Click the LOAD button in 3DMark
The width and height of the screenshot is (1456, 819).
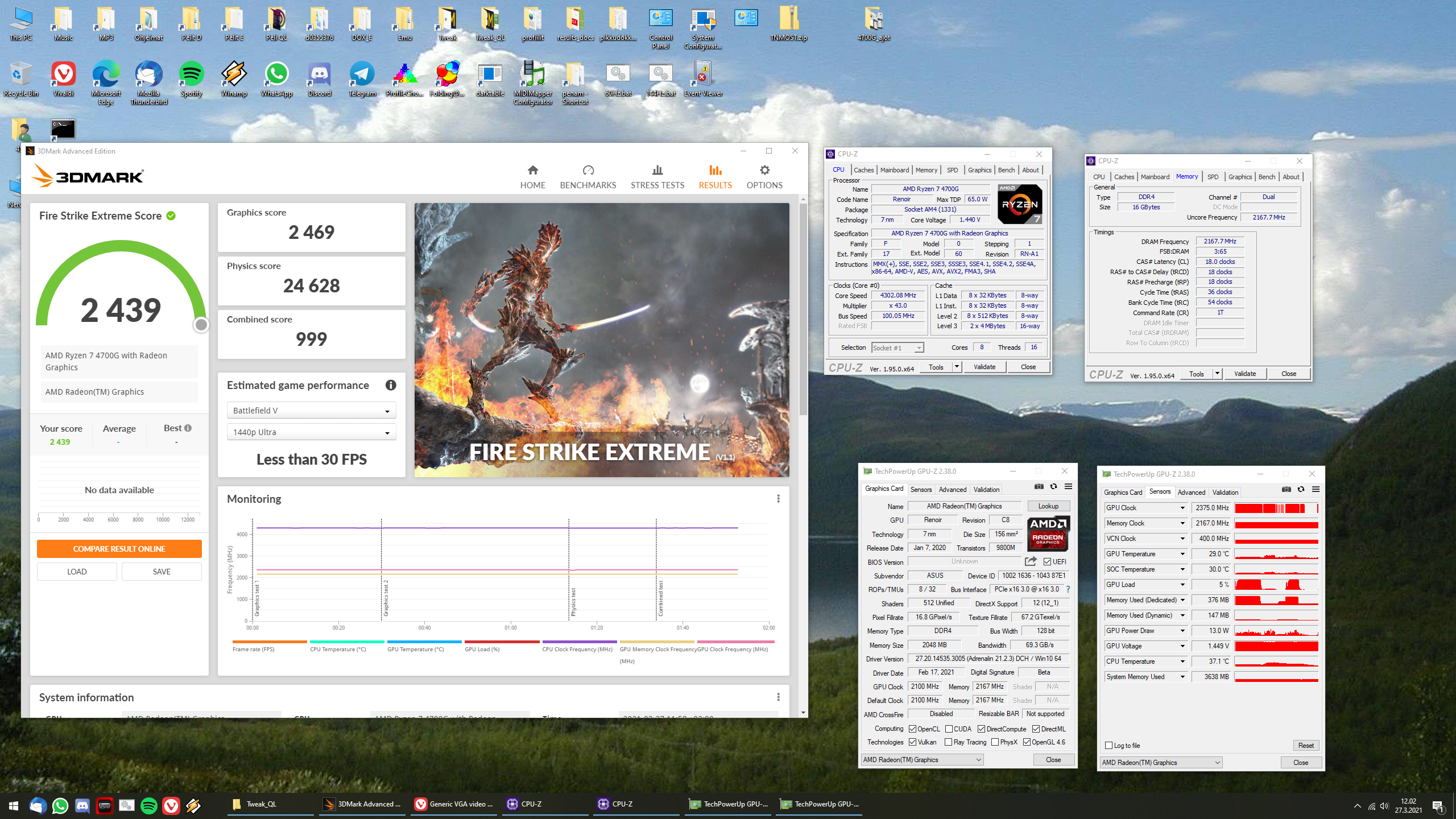point(77,572)
